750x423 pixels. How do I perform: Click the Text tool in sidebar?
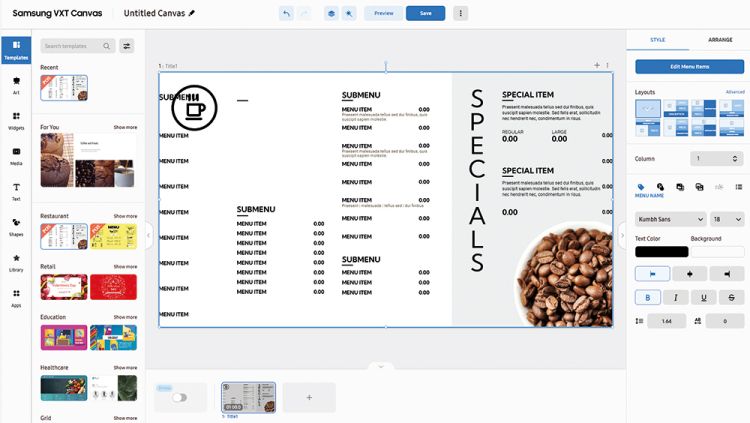click(16, 190)
